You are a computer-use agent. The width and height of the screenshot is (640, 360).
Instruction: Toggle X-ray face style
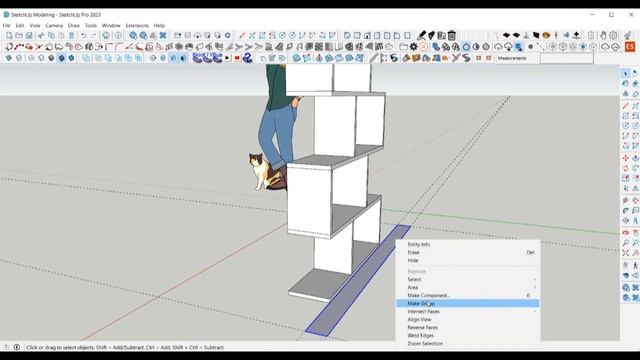coord(9,58)
